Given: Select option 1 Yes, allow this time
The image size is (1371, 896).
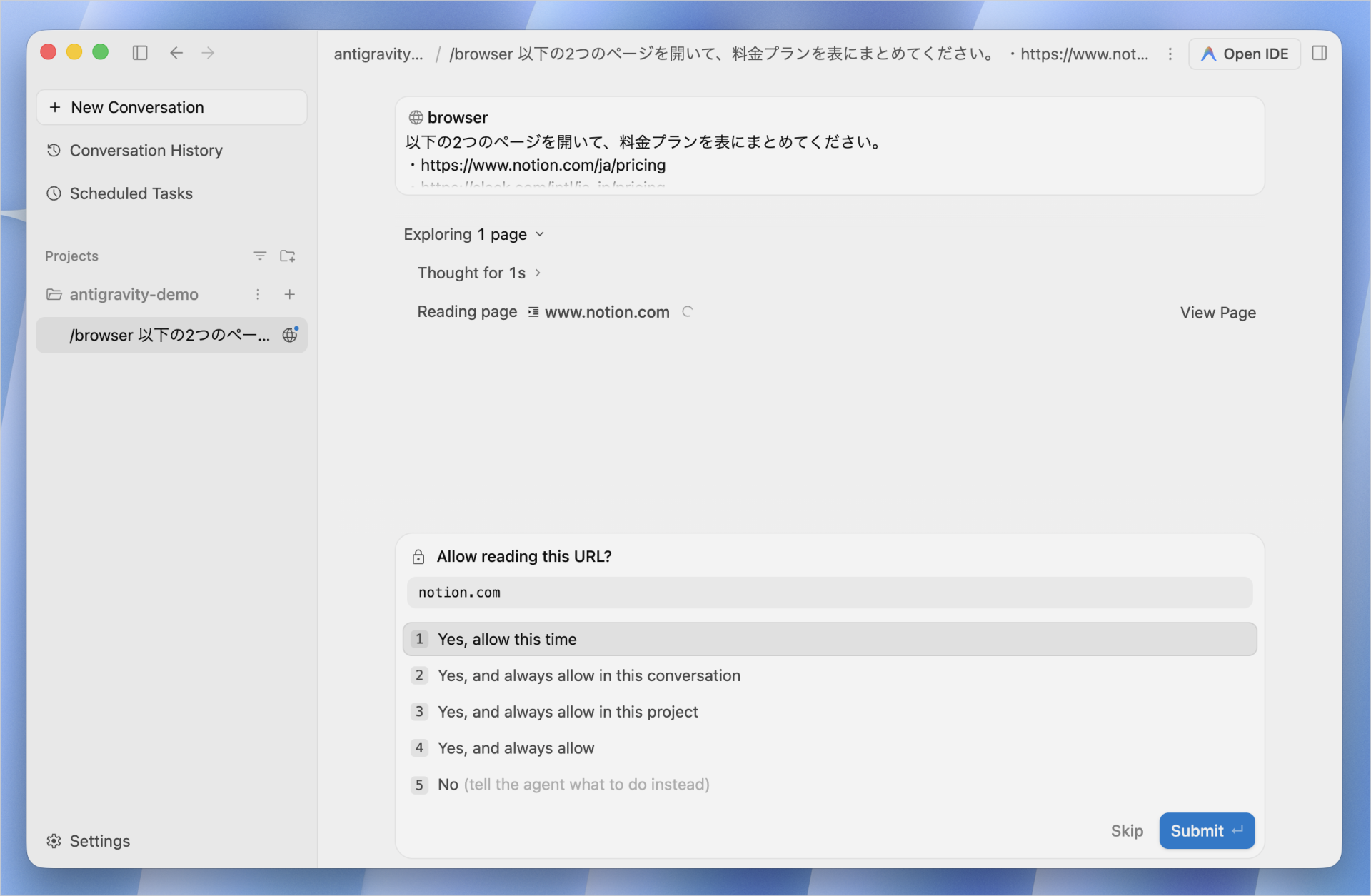Looking at the screenshot, I should [829, 639].
